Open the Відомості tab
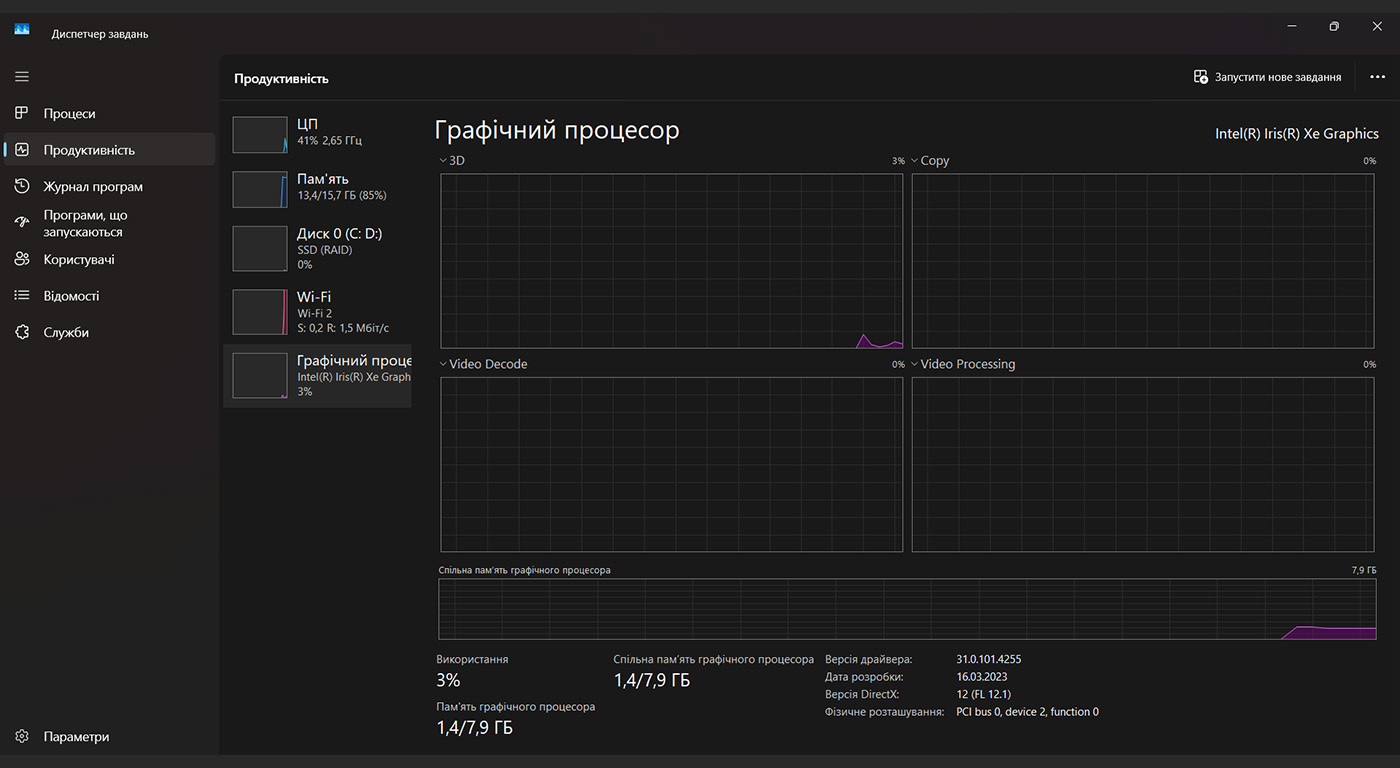 point(109,296)
